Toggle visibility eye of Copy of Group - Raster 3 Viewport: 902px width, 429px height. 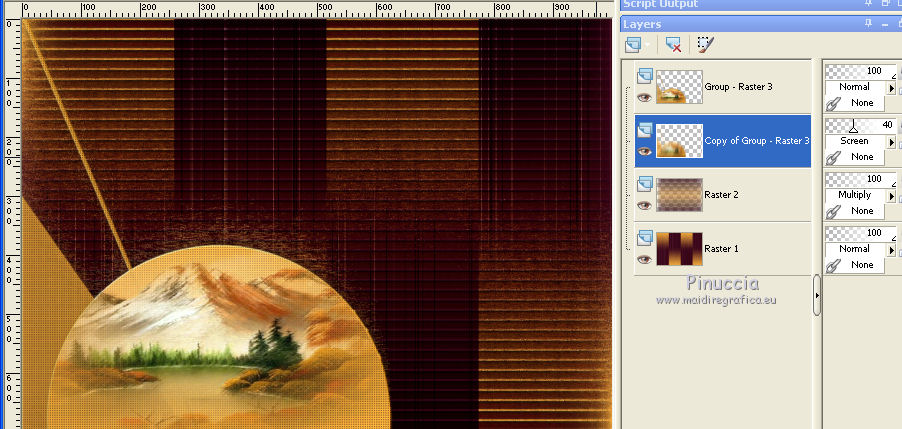[x=644, y=152]
